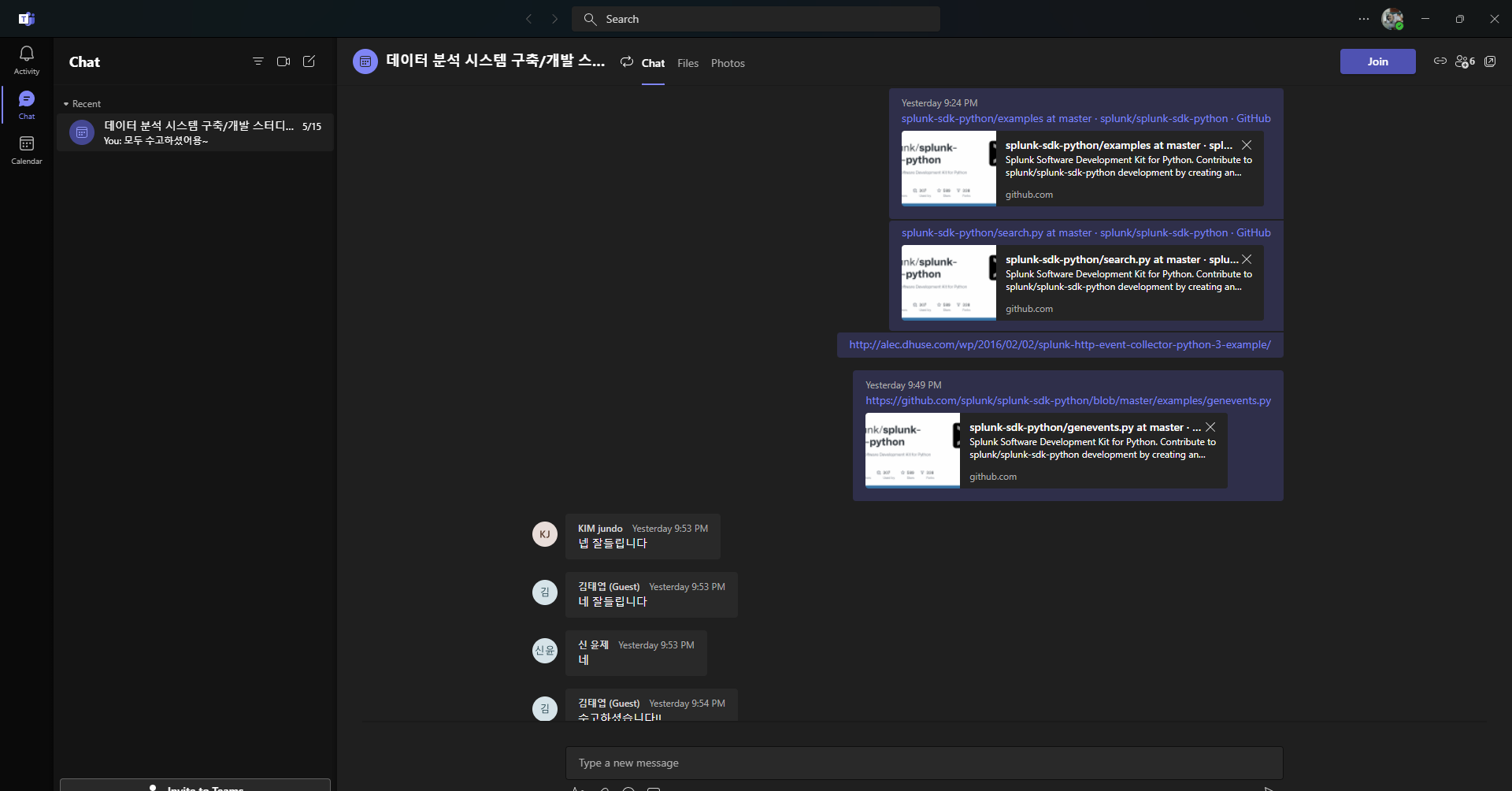
Task: Copy meeting link icon
Action: (x=1440, y=61)
